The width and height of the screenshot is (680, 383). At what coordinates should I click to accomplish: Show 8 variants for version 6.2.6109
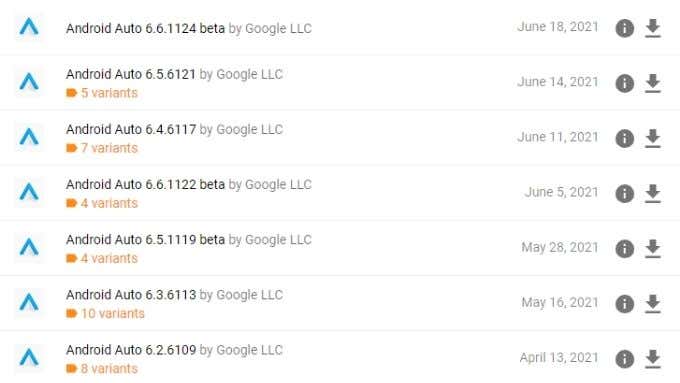(102, 368)
